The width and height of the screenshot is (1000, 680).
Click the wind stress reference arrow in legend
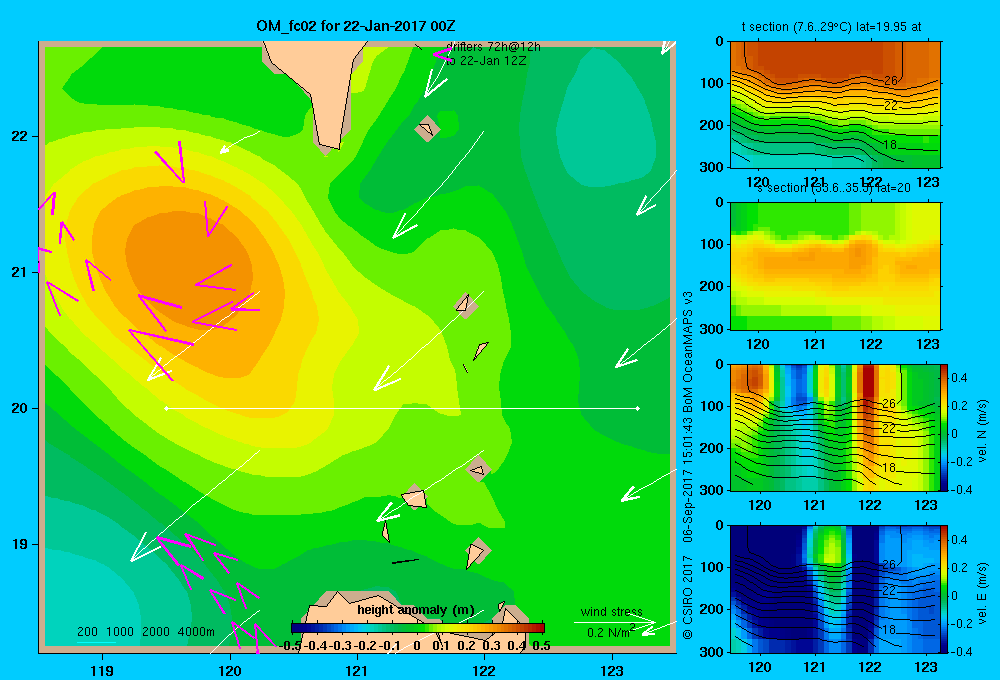click(x=615, y=622)
